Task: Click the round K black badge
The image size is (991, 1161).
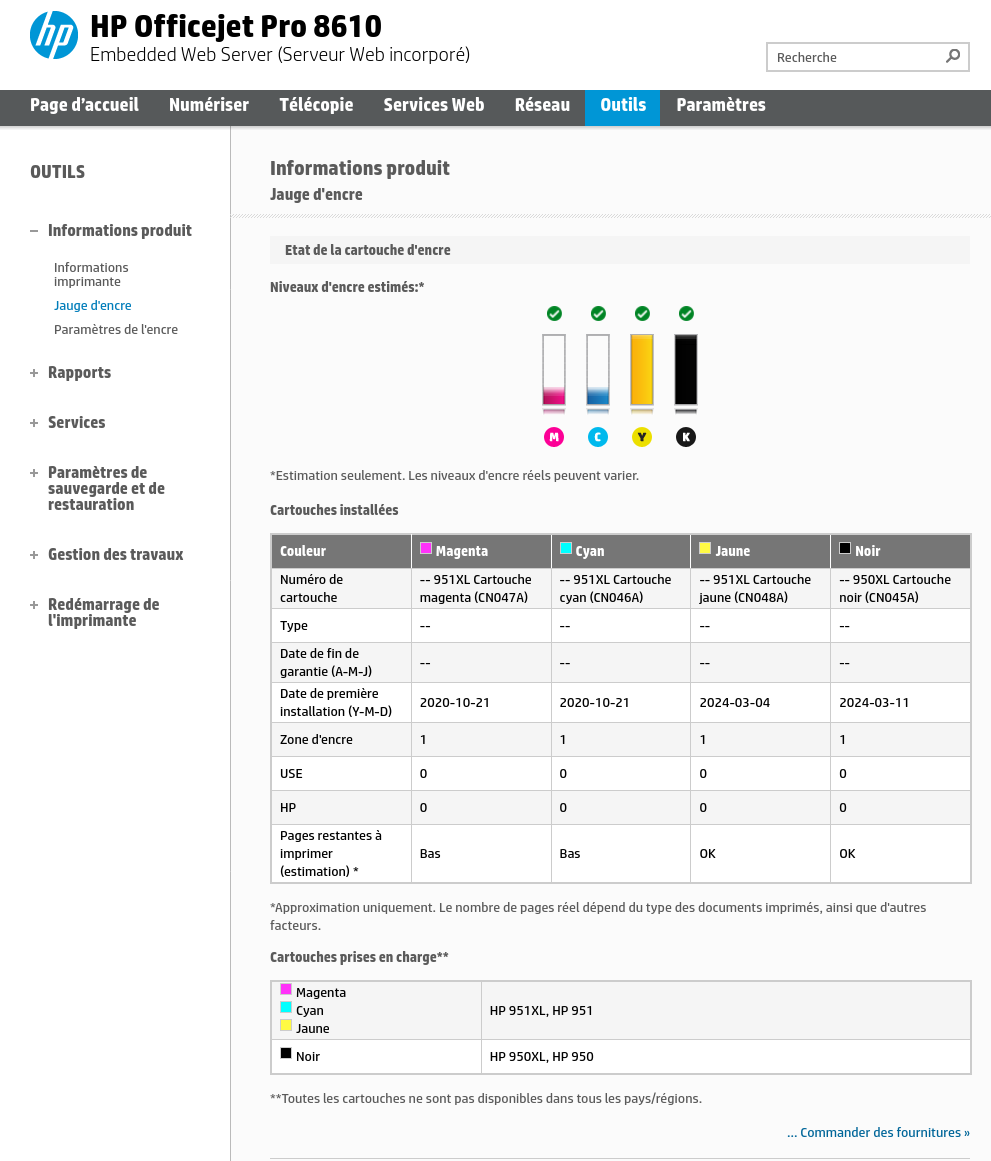Action: 686,437
